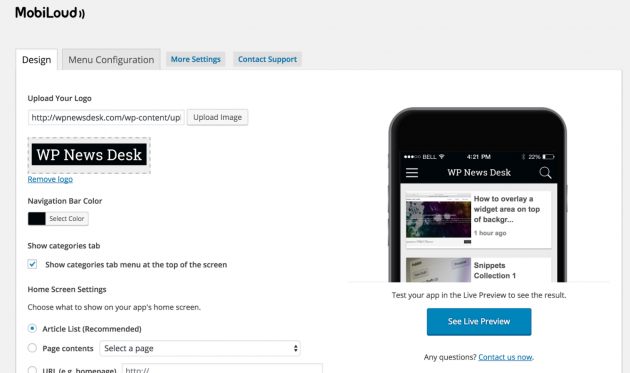630x373 pixels.
Task: Click the black navigation bar color swatch
Action: (x=37, y=219)
